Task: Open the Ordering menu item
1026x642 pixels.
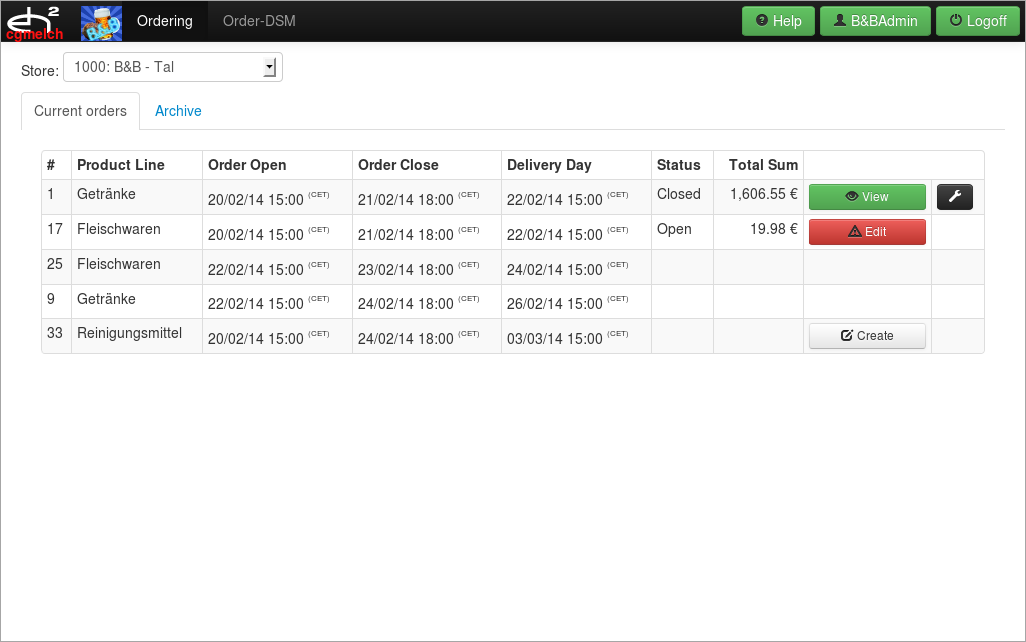Action: click(164, 21)
